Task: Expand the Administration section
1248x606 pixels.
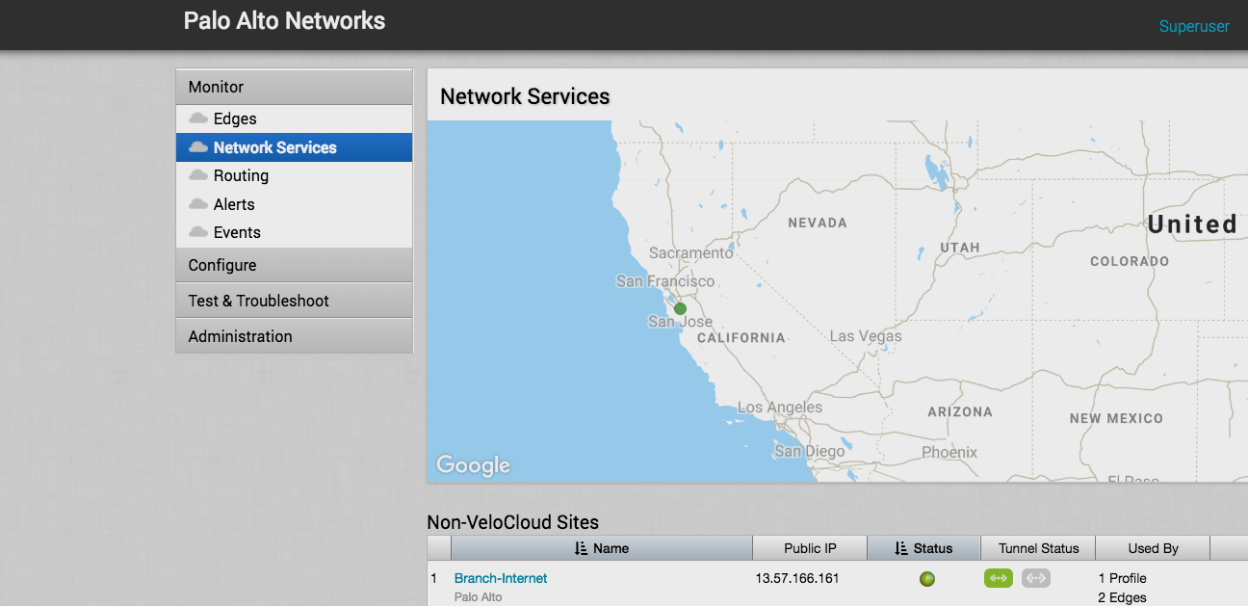Action: pos(294,336)
